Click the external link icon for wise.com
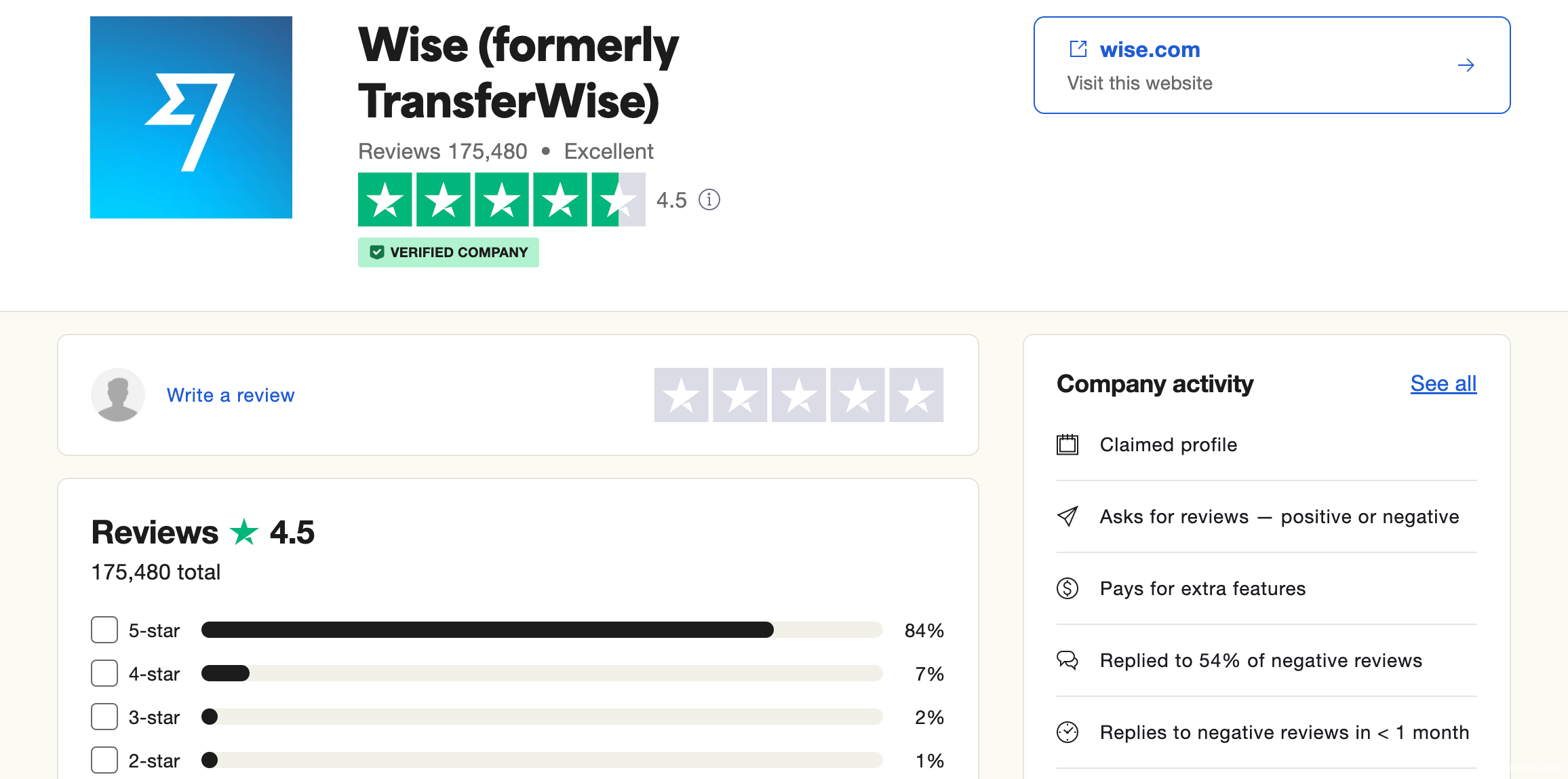The image size is (1568, 779). [1079, 49]
